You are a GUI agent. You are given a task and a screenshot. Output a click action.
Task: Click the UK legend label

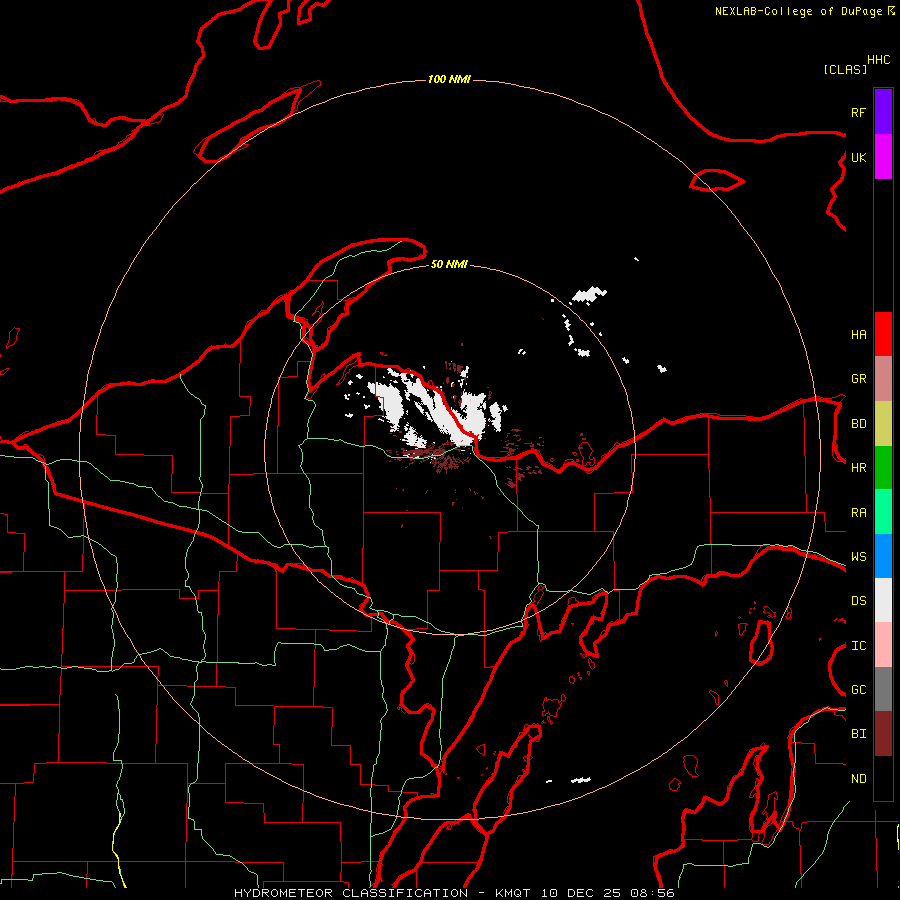[858, 157]
